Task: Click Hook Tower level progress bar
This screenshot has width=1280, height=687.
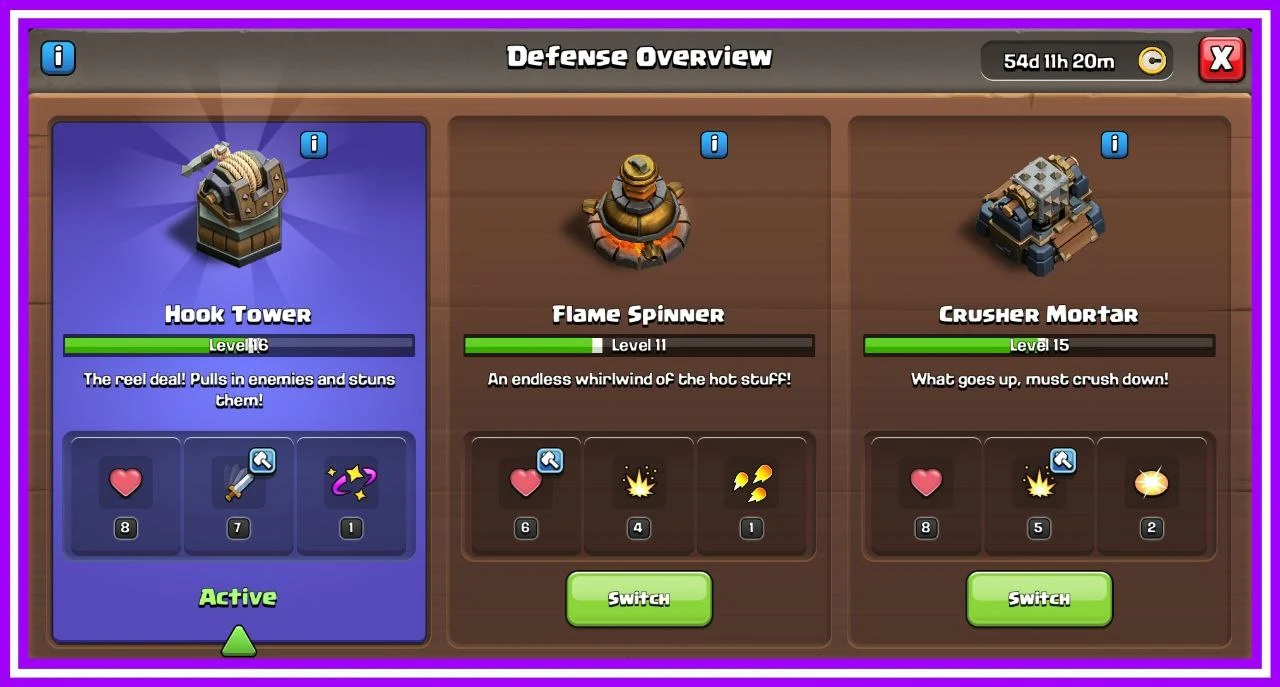Action: (239, 346)
